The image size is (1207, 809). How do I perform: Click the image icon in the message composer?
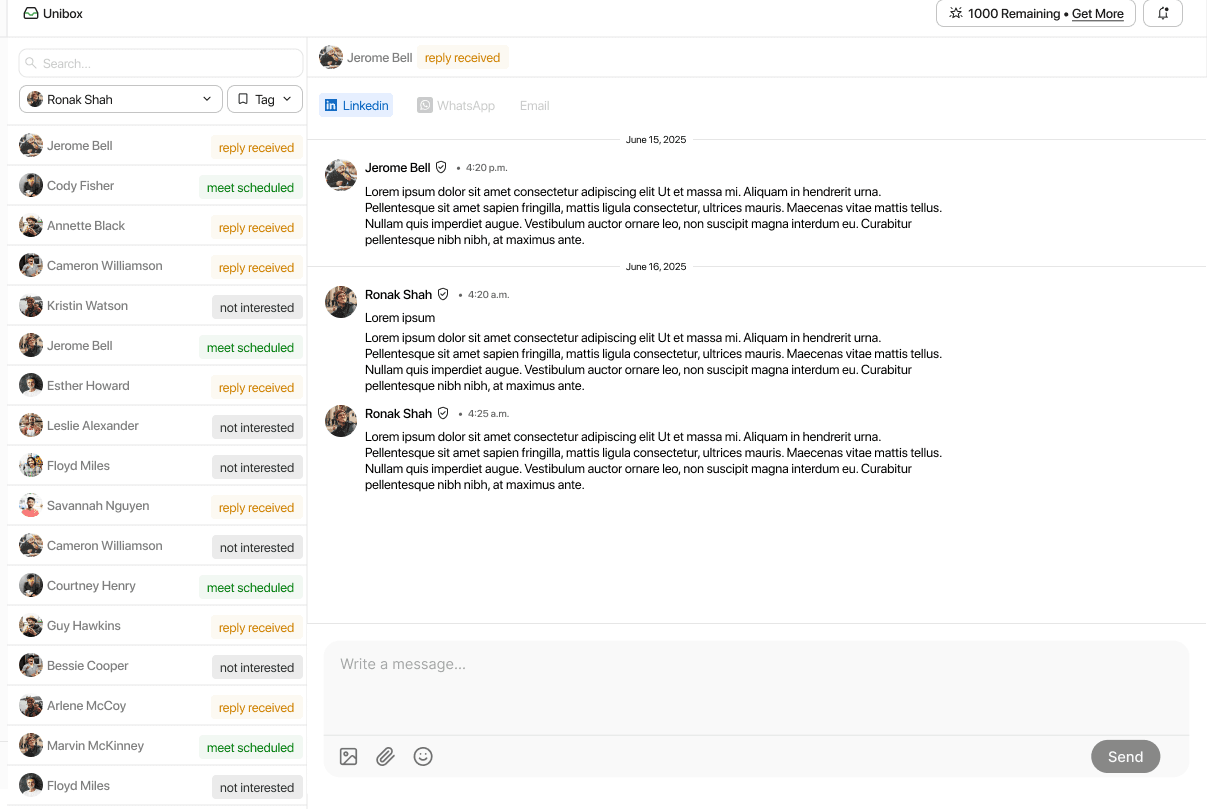[347, 756]
